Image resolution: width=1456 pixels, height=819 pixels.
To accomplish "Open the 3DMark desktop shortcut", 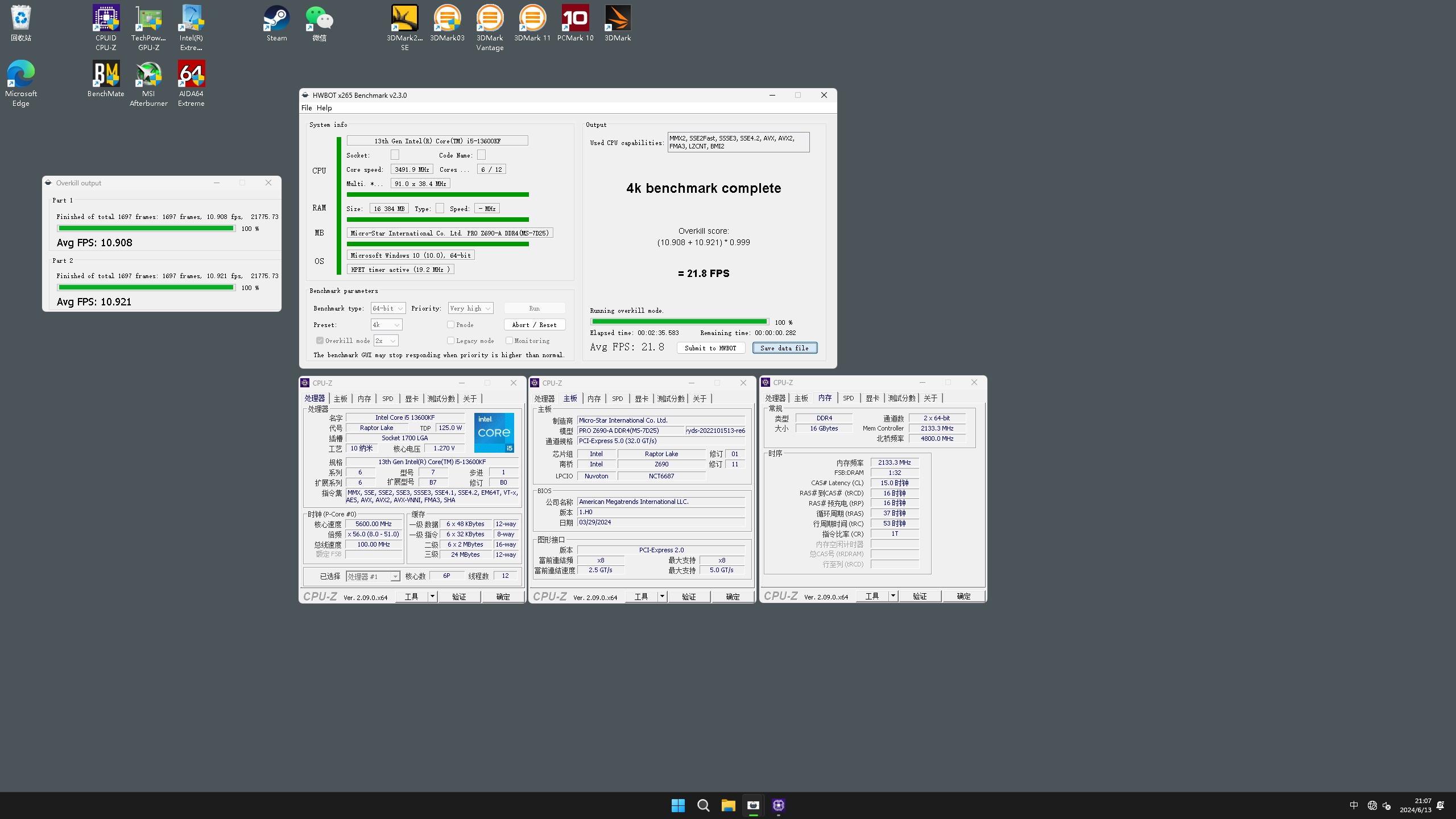I will click(x=618, y=23).
